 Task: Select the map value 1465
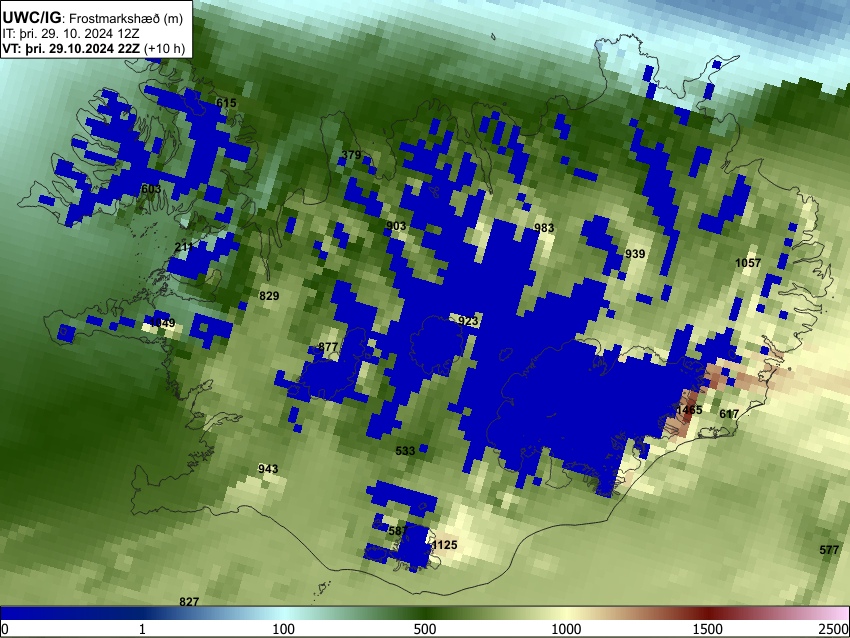689,410
